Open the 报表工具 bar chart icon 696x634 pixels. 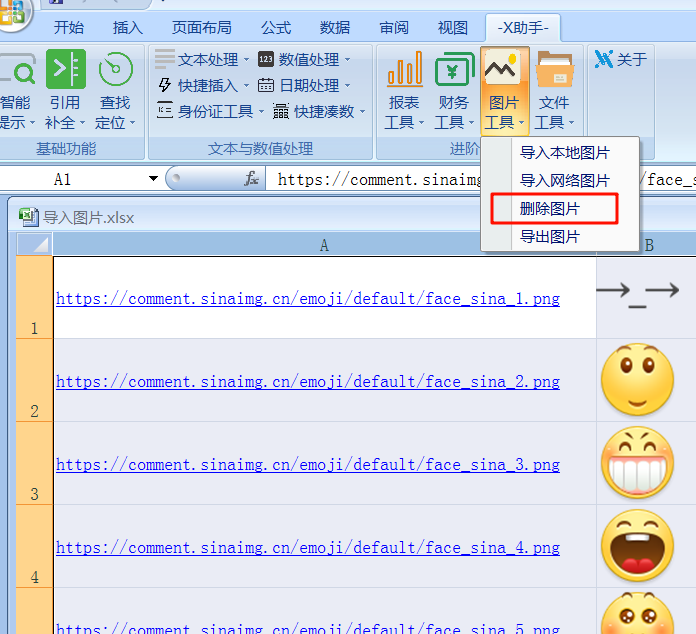404,69
